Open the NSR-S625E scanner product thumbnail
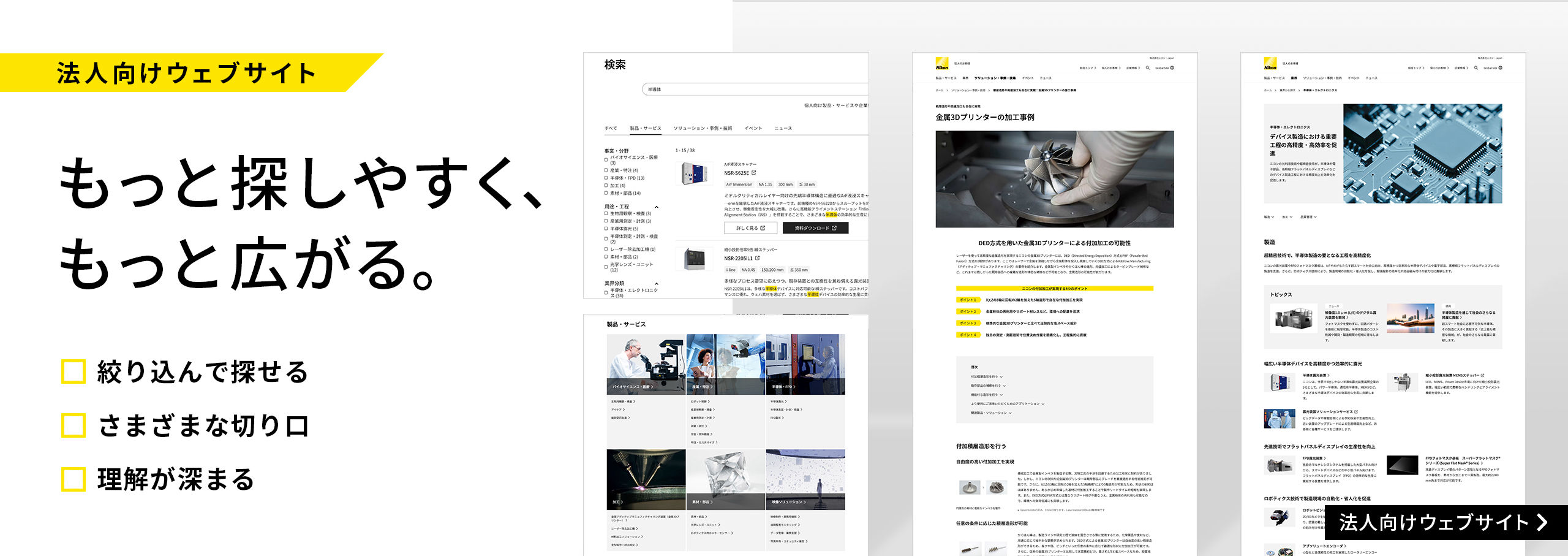The width and height of the screenshot is (1568, 556). (x=695, y=173)
